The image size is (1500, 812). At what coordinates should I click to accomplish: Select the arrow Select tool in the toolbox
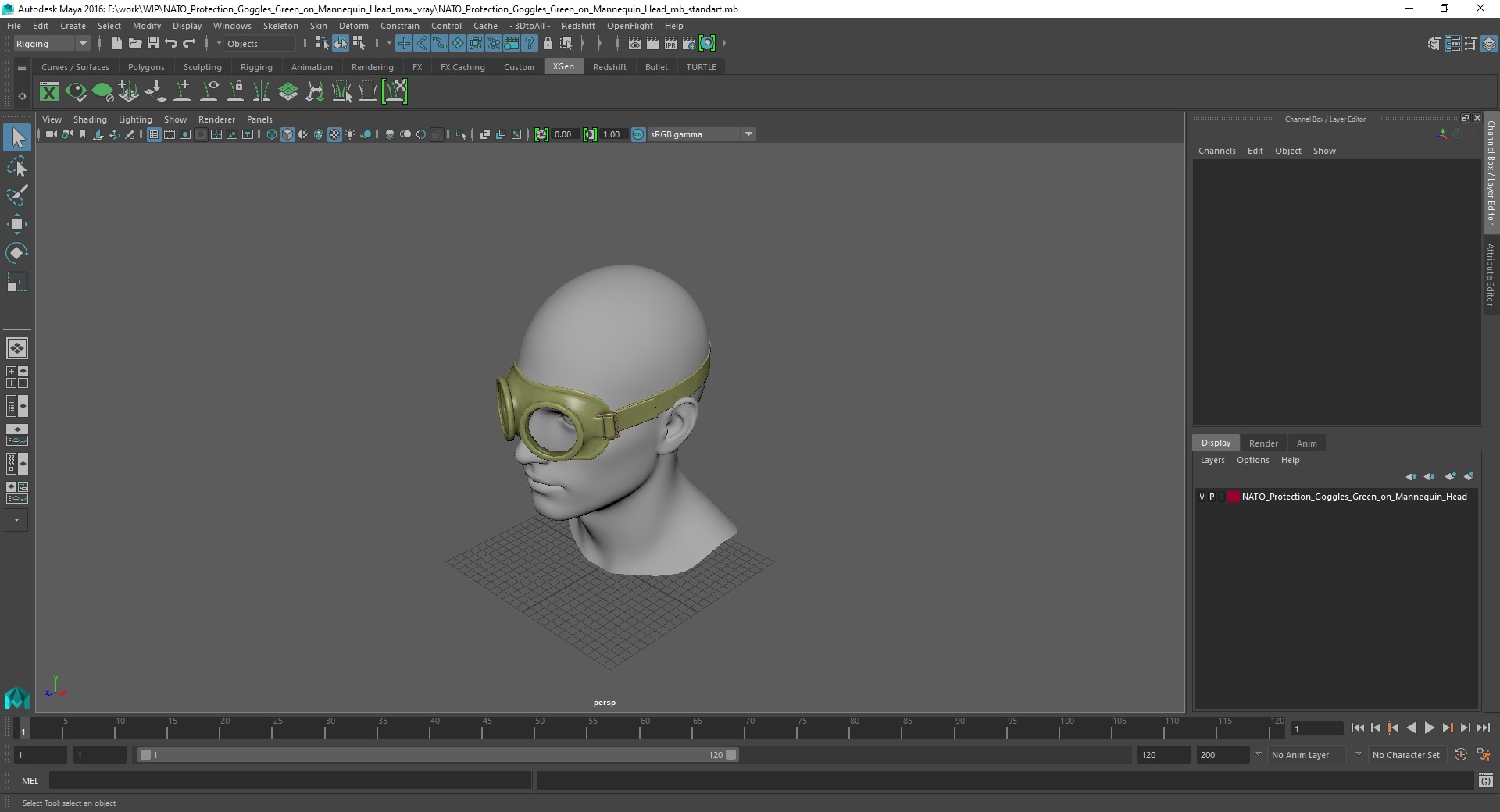(17, 138)
